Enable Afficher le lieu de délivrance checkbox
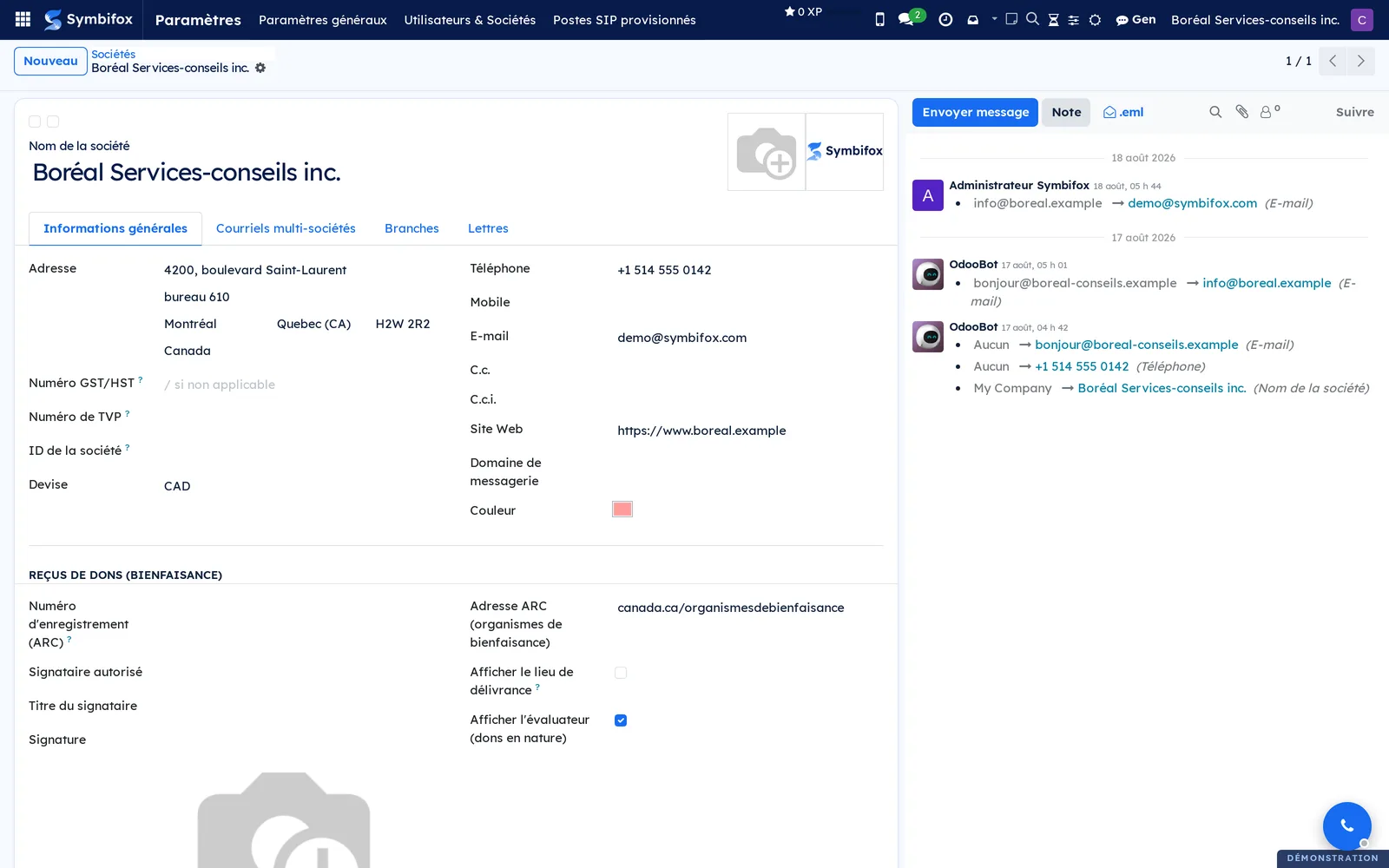Image resolution: width=1389 pixels, height=868 pixels. [621, 673]
